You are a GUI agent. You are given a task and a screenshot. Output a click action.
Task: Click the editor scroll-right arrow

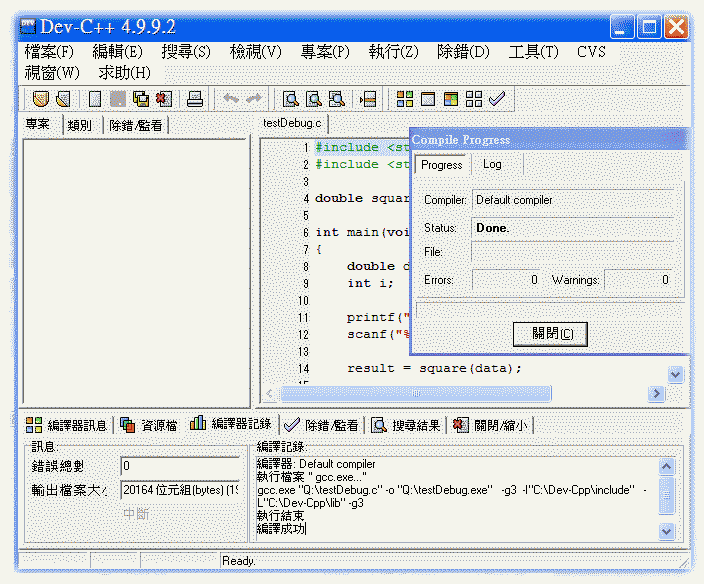click(656, 394)
